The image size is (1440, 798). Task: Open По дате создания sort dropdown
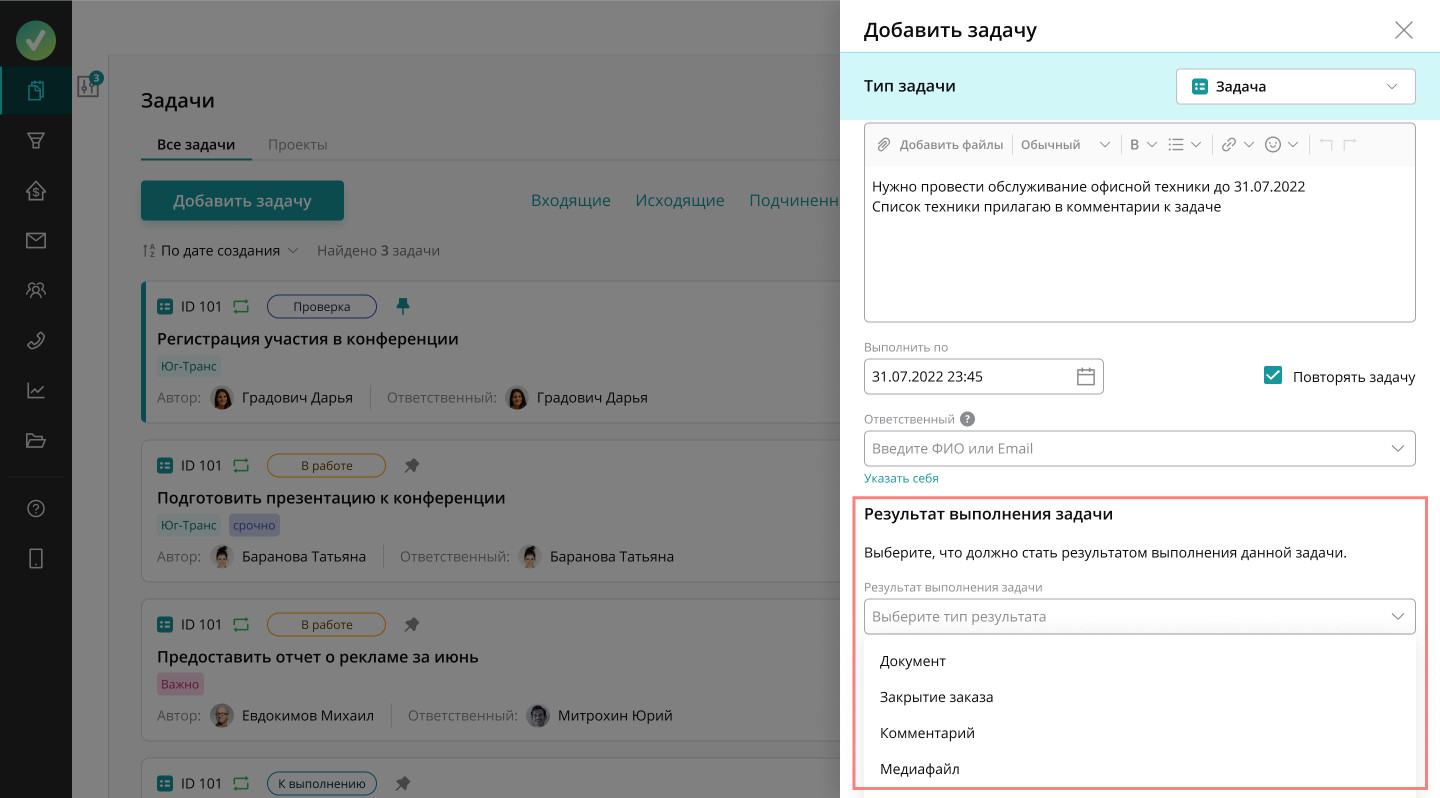220,251
